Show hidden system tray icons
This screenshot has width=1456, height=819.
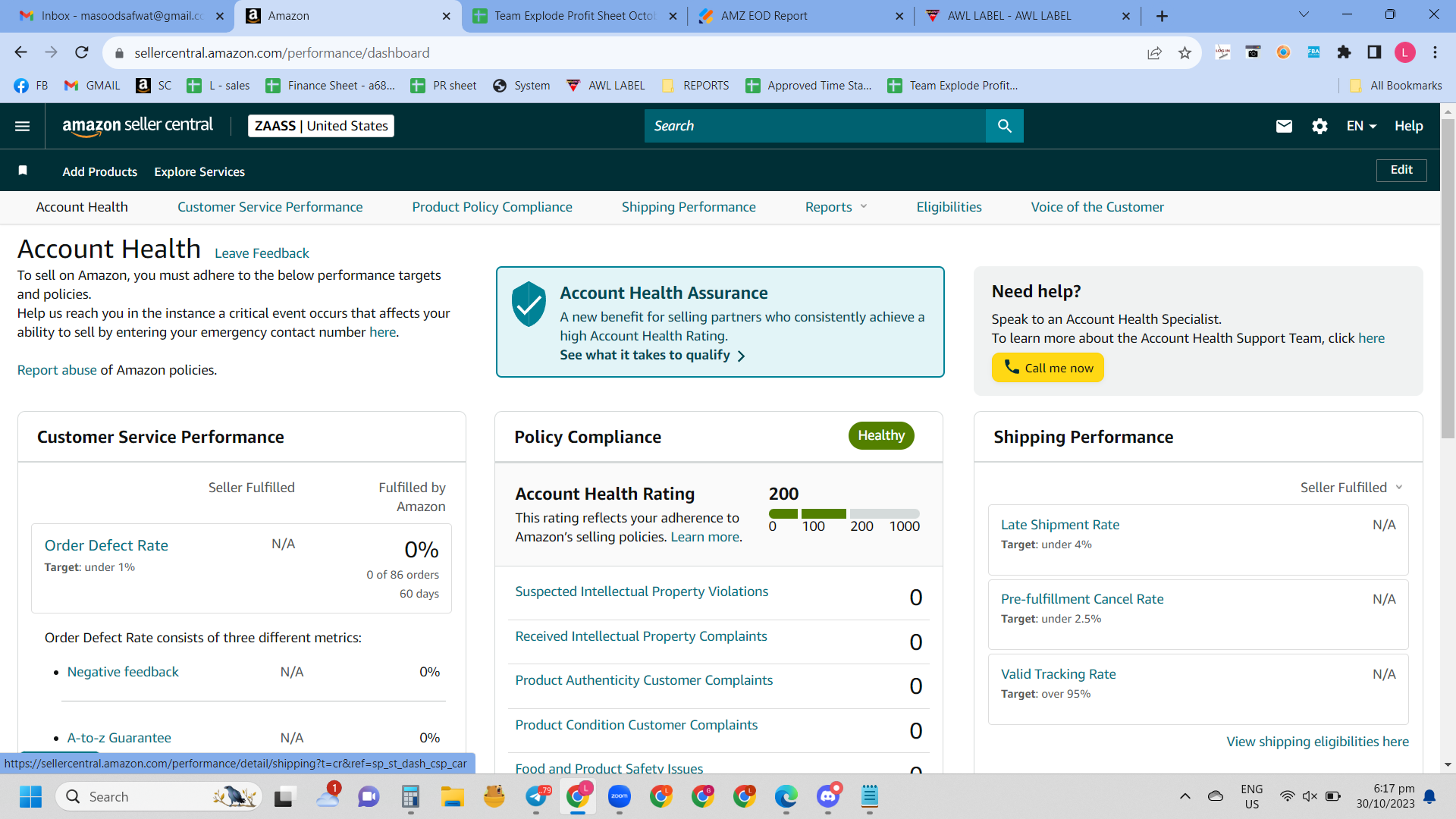point(1185,796)
